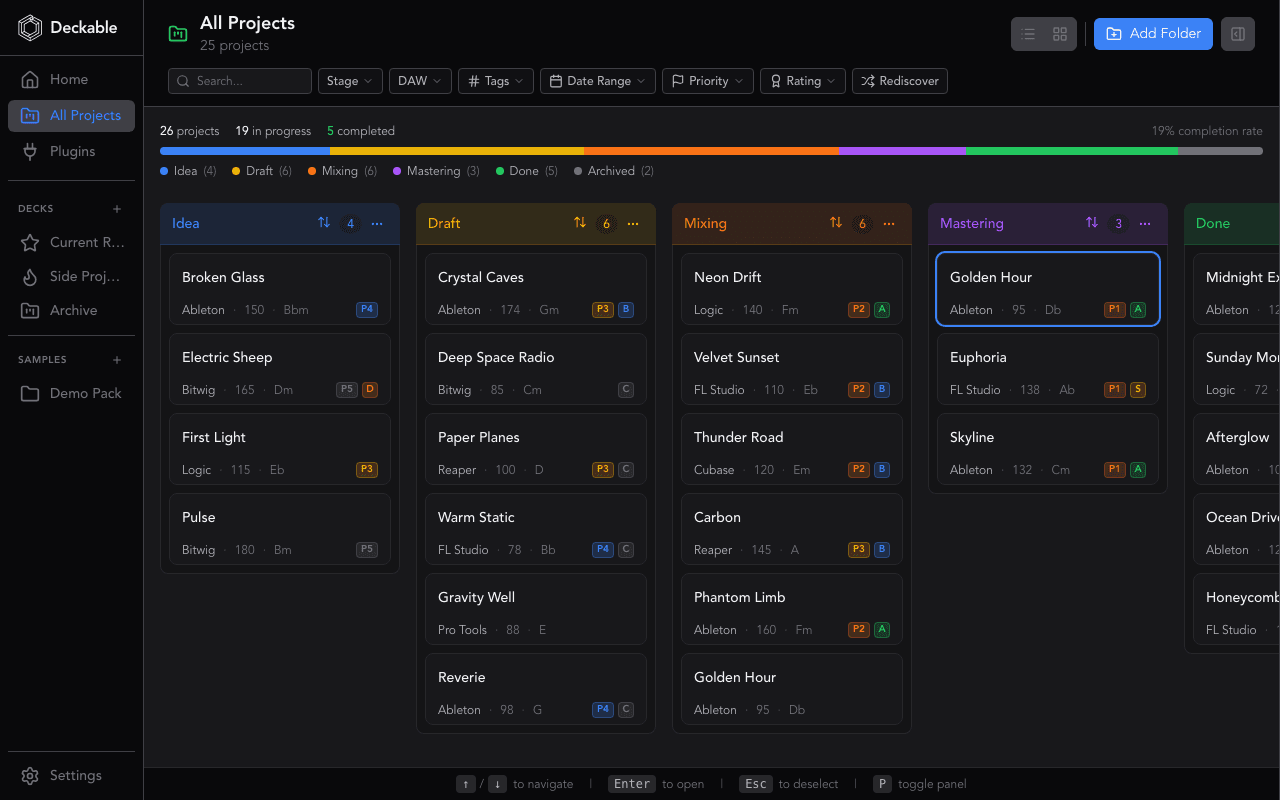Open the Rating filter dropdown
The width and height of the screenshot is (1280, 800).
point(803,81)
